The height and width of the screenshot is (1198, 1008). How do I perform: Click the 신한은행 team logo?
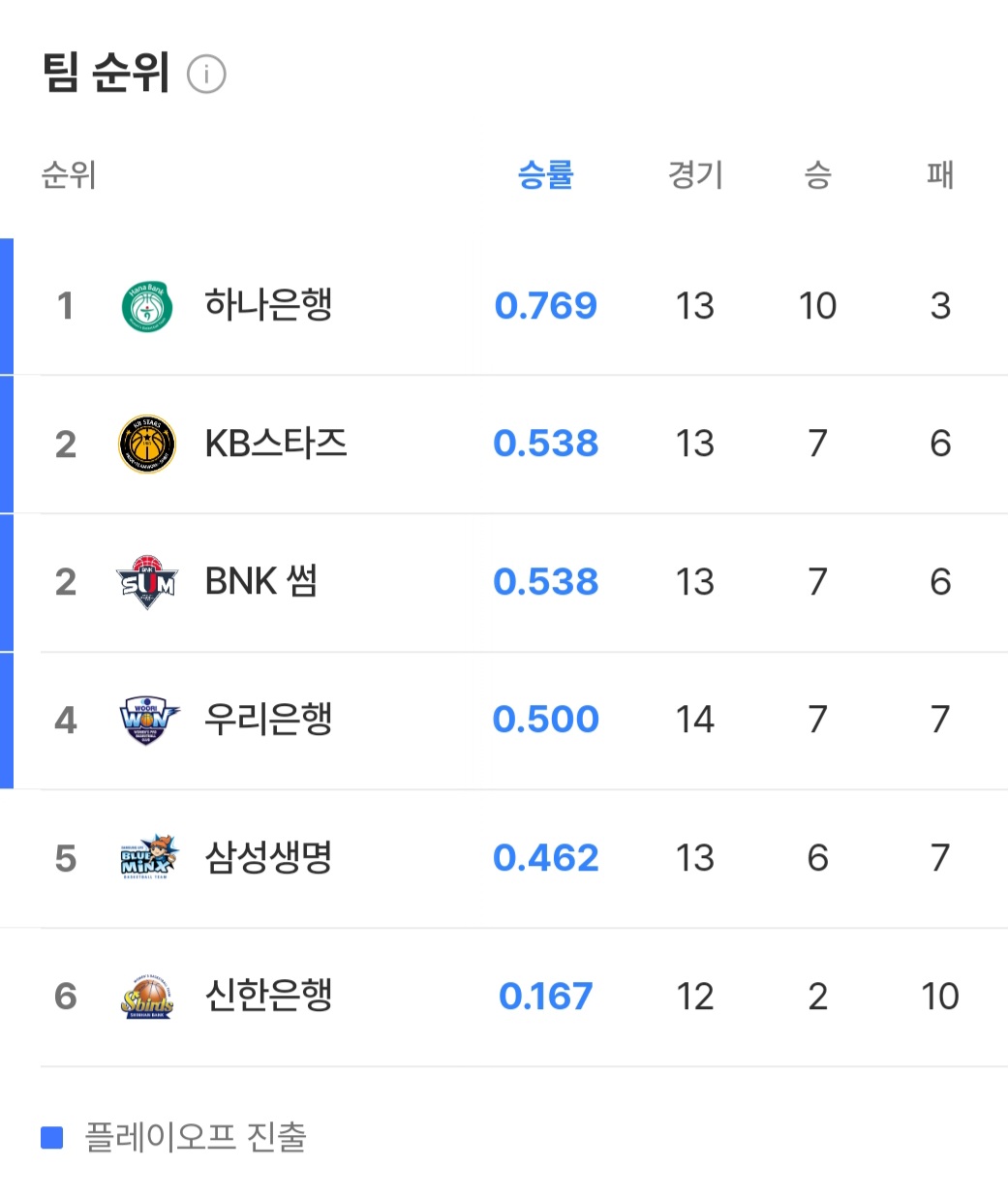(147, 997)
